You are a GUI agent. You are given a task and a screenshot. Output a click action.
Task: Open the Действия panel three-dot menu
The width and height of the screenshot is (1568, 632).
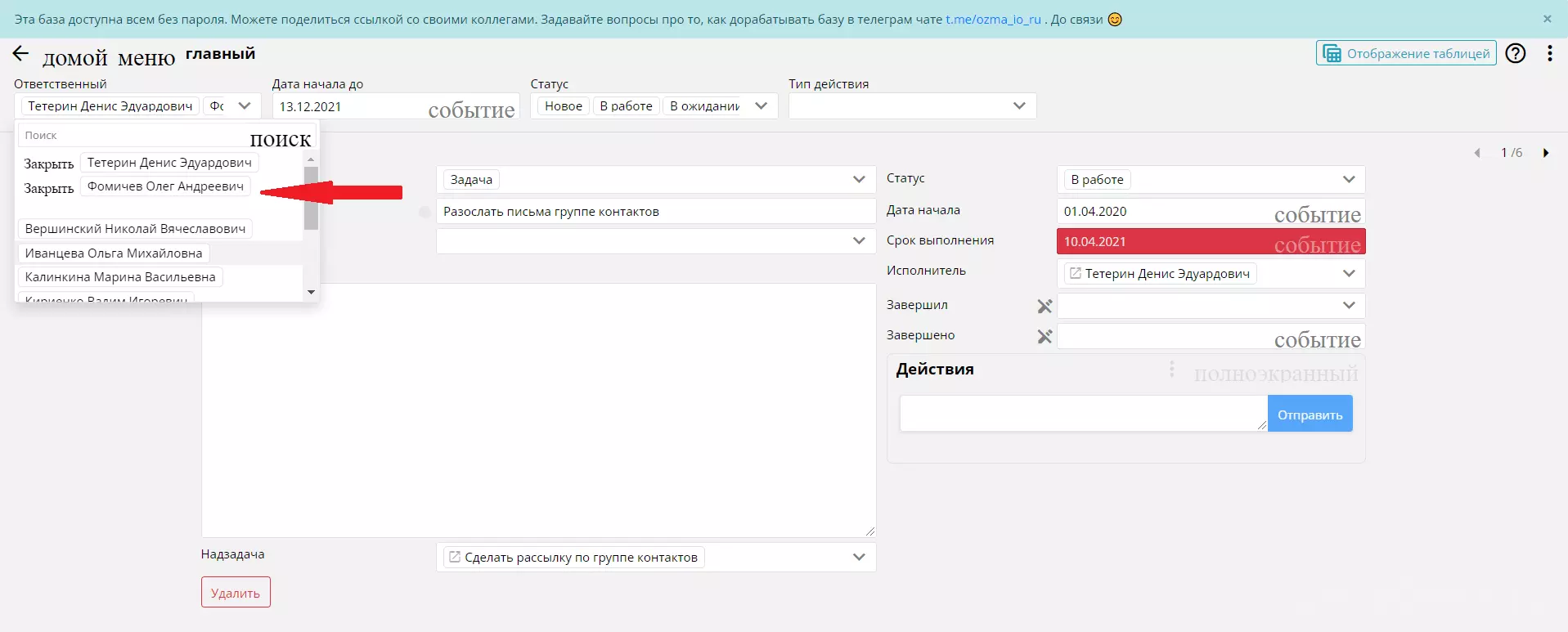1171,370
